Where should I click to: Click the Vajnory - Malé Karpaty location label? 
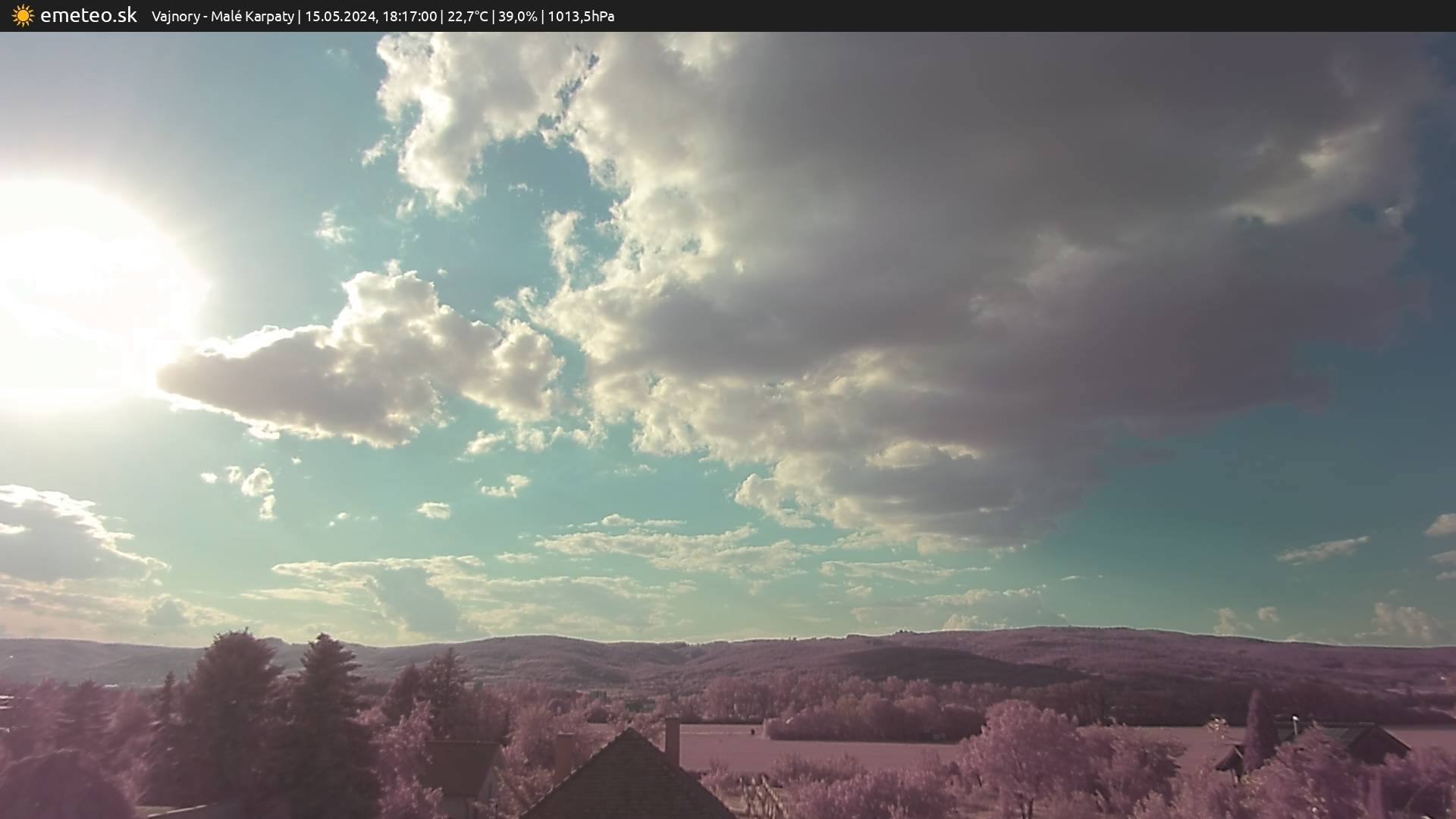pos(222,16)
